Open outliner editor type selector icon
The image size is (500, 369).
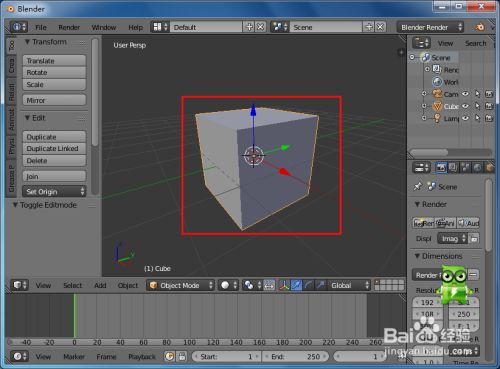(421, 43)
